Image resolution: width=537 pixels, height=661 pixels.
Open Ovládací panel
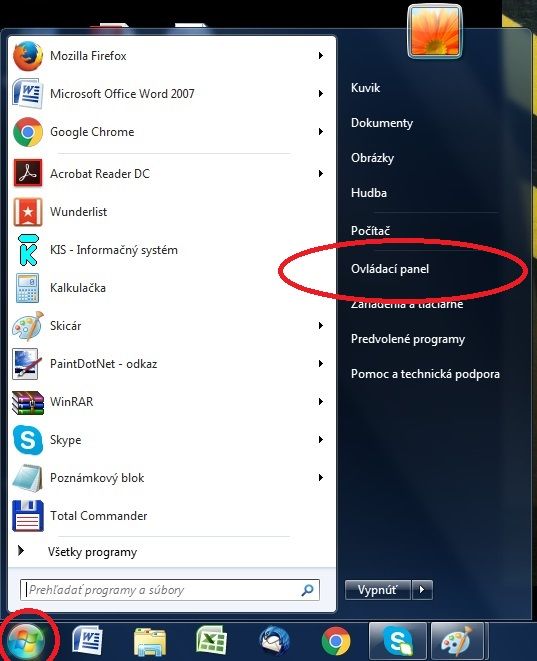[390, 269]
